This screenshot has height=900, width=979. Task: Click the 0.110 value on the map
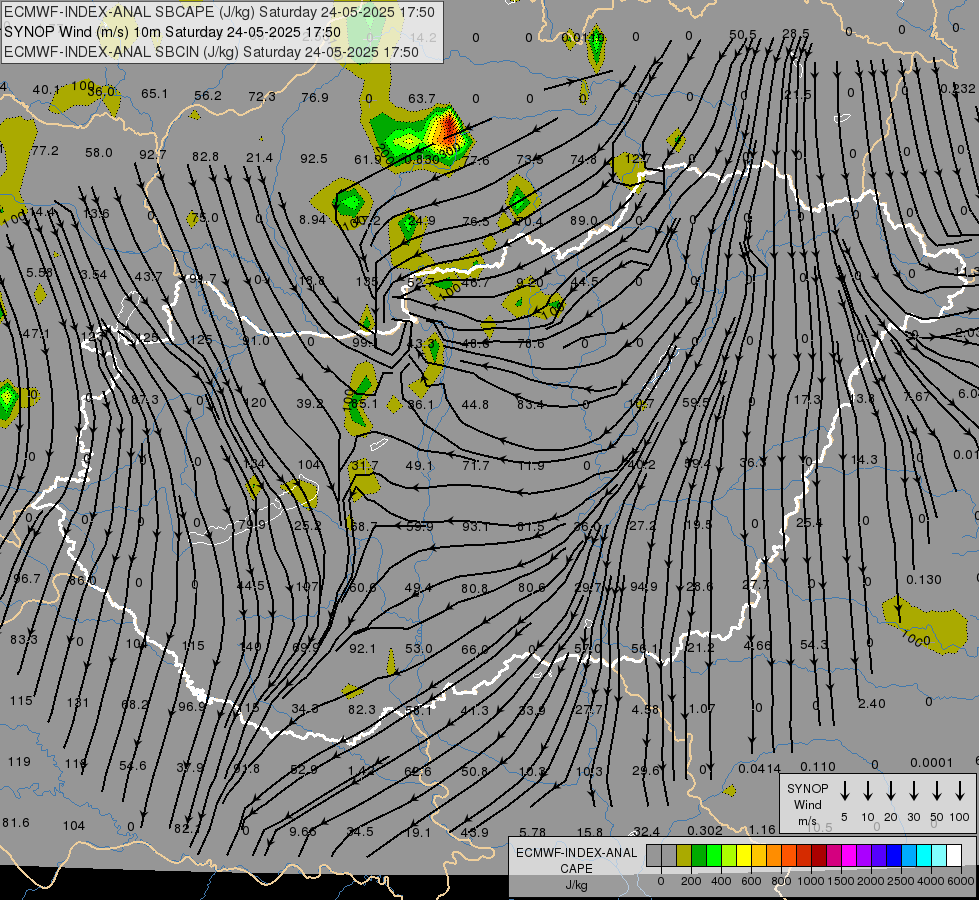click(818, 766)
